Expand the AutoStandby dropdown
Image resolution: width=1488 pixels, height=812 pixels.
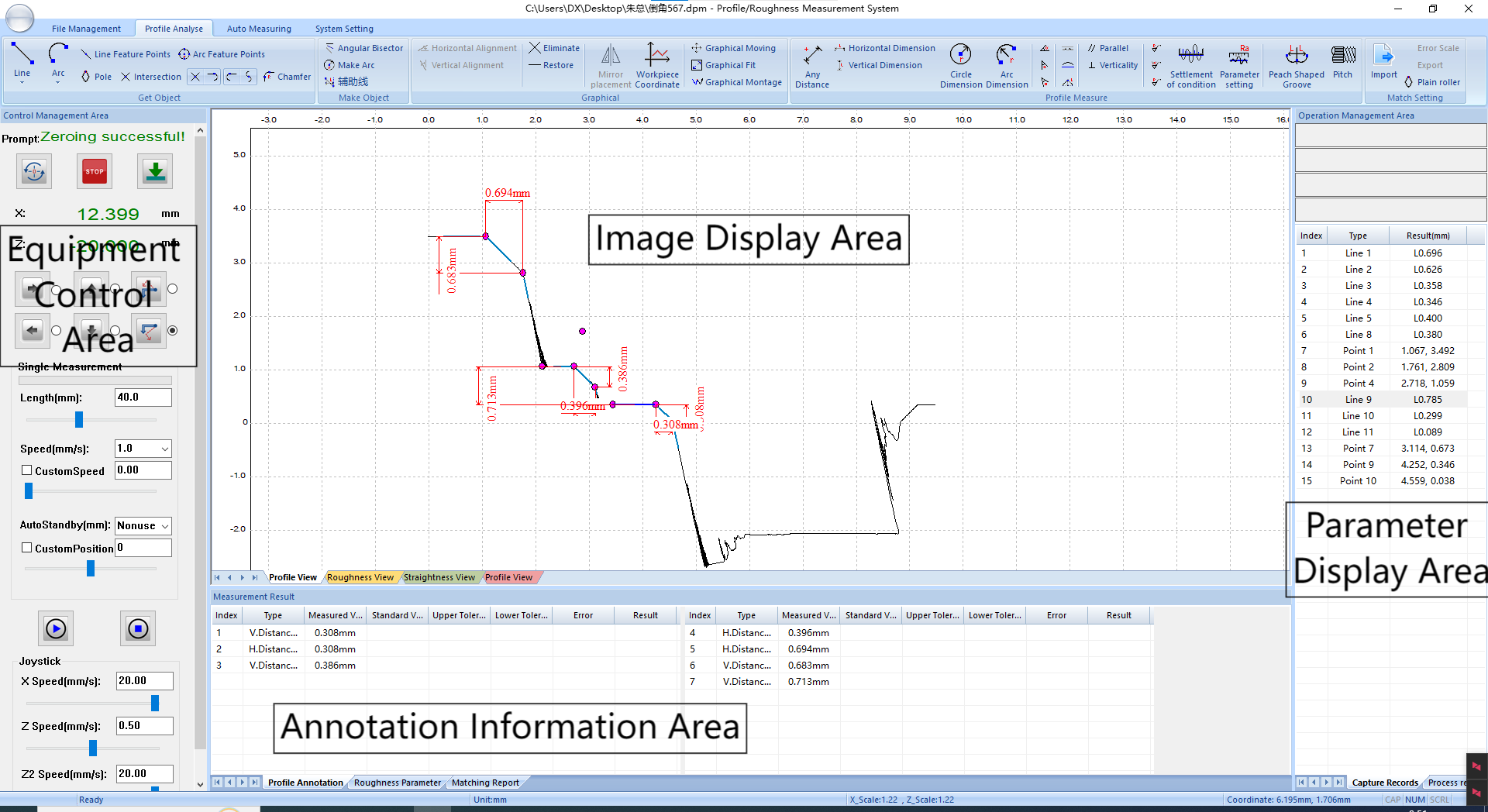(164, 526)
